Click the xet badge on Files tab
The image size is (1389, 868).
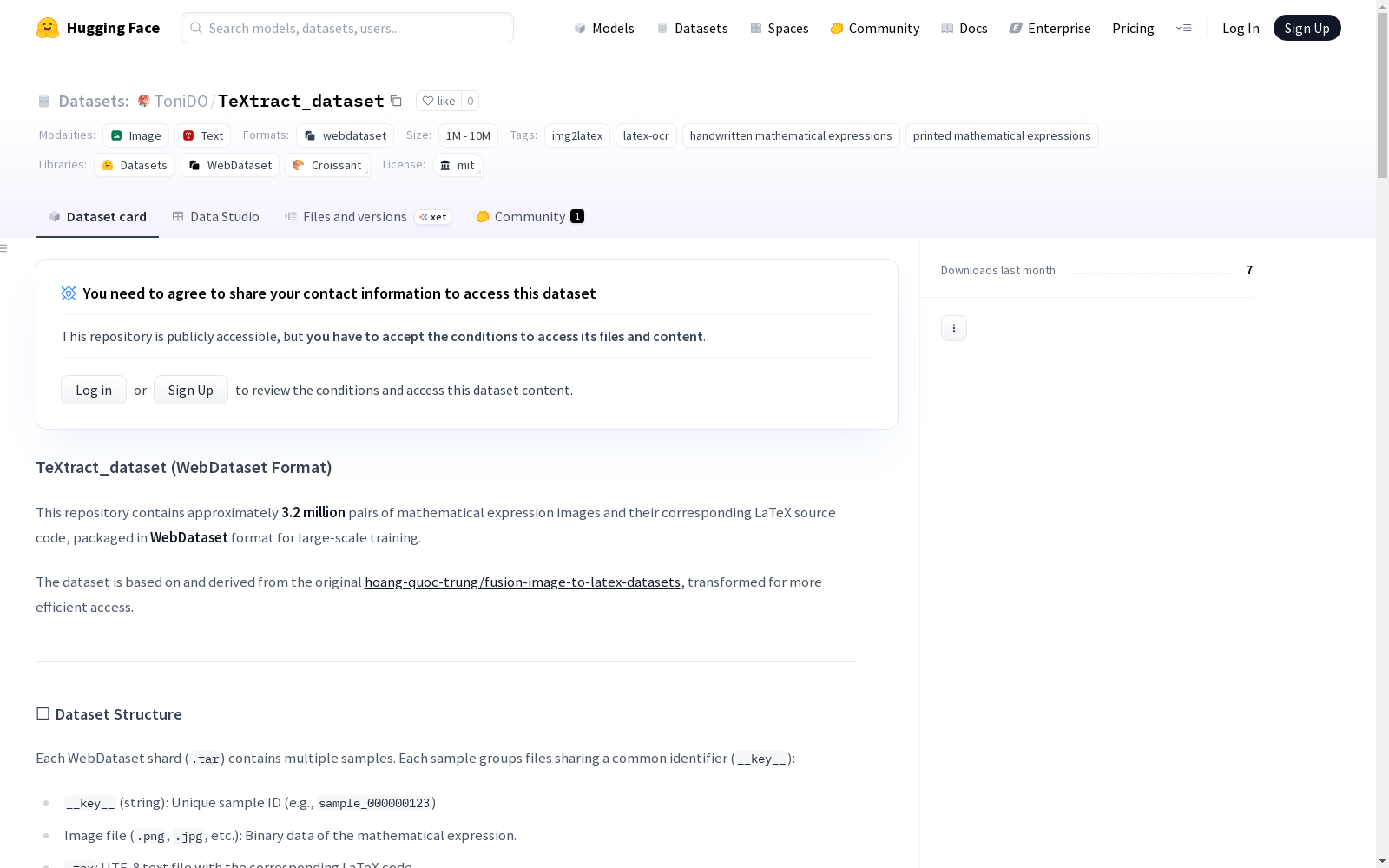[433, 217]
